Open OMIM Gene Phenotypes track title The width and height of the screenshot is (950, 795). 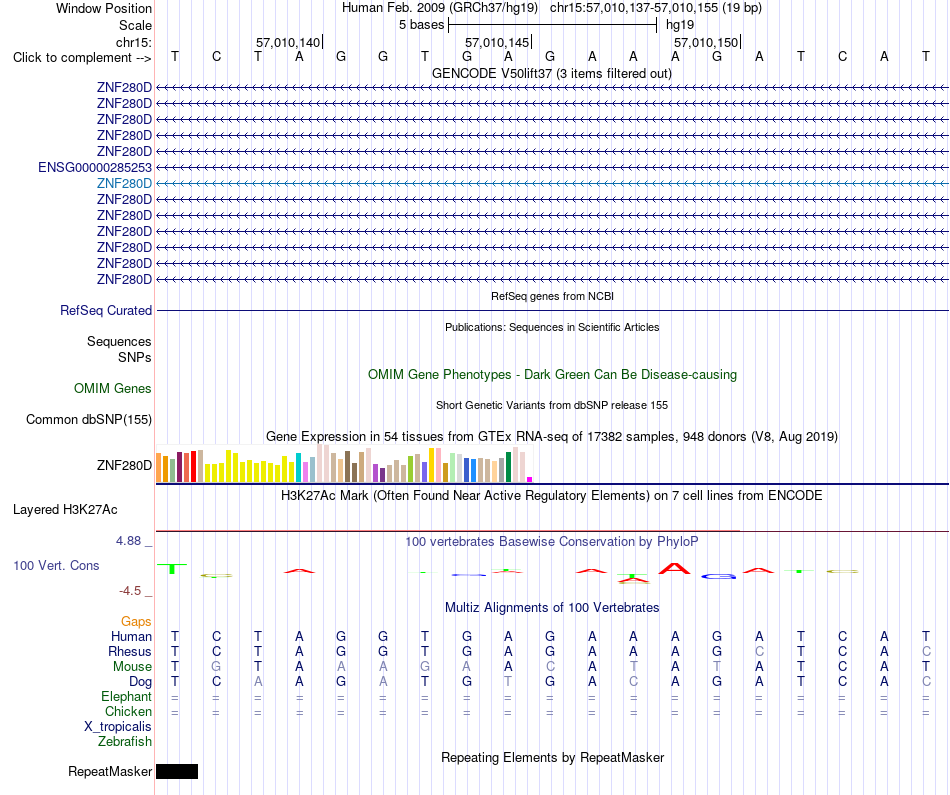coord(552,374)
